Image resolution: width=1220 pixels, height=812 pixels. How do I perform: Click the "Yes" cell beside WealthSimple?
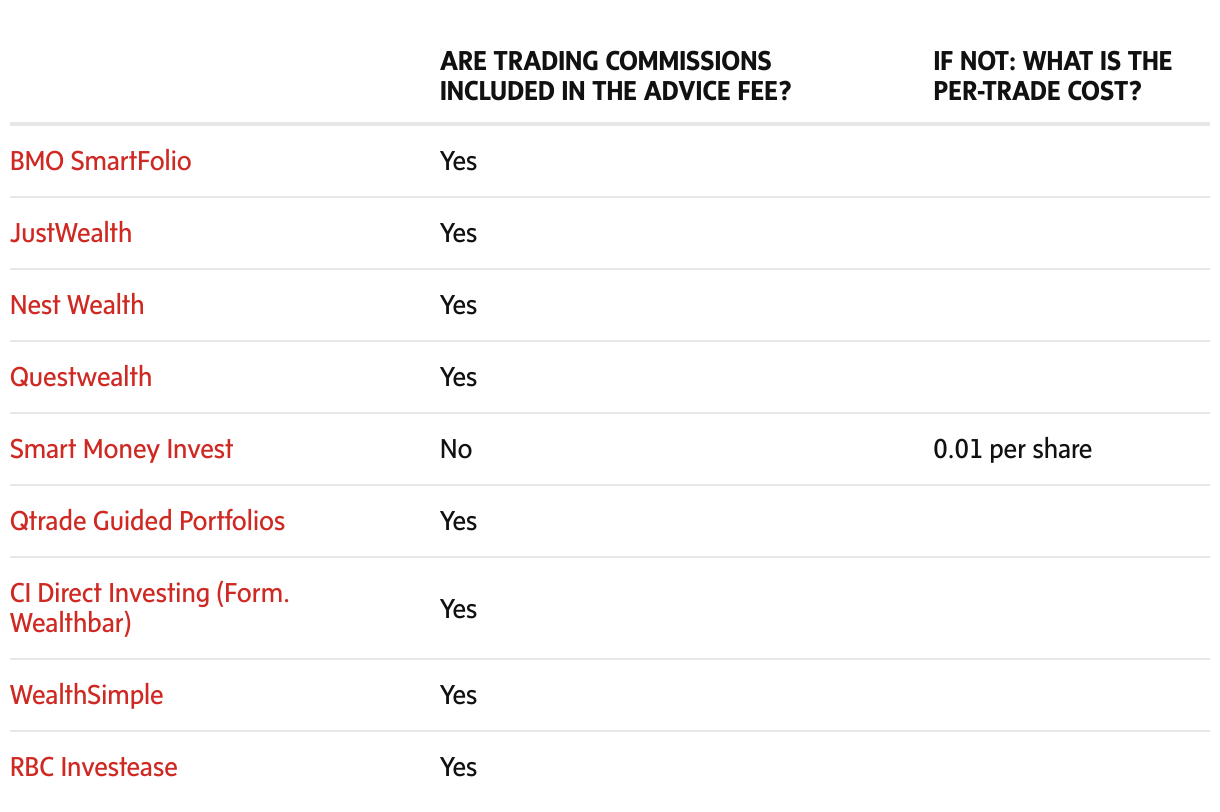coord(458,695)
